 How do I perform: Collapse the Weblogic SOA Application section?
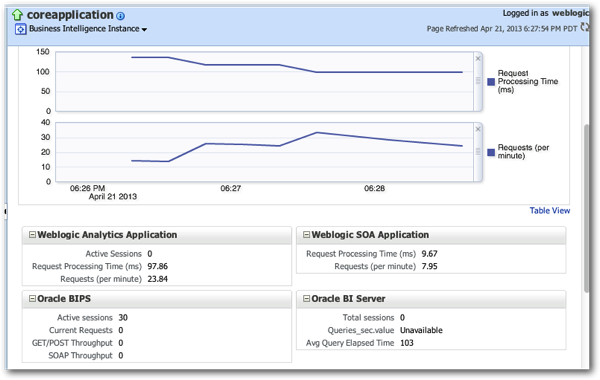pos(307,235)
